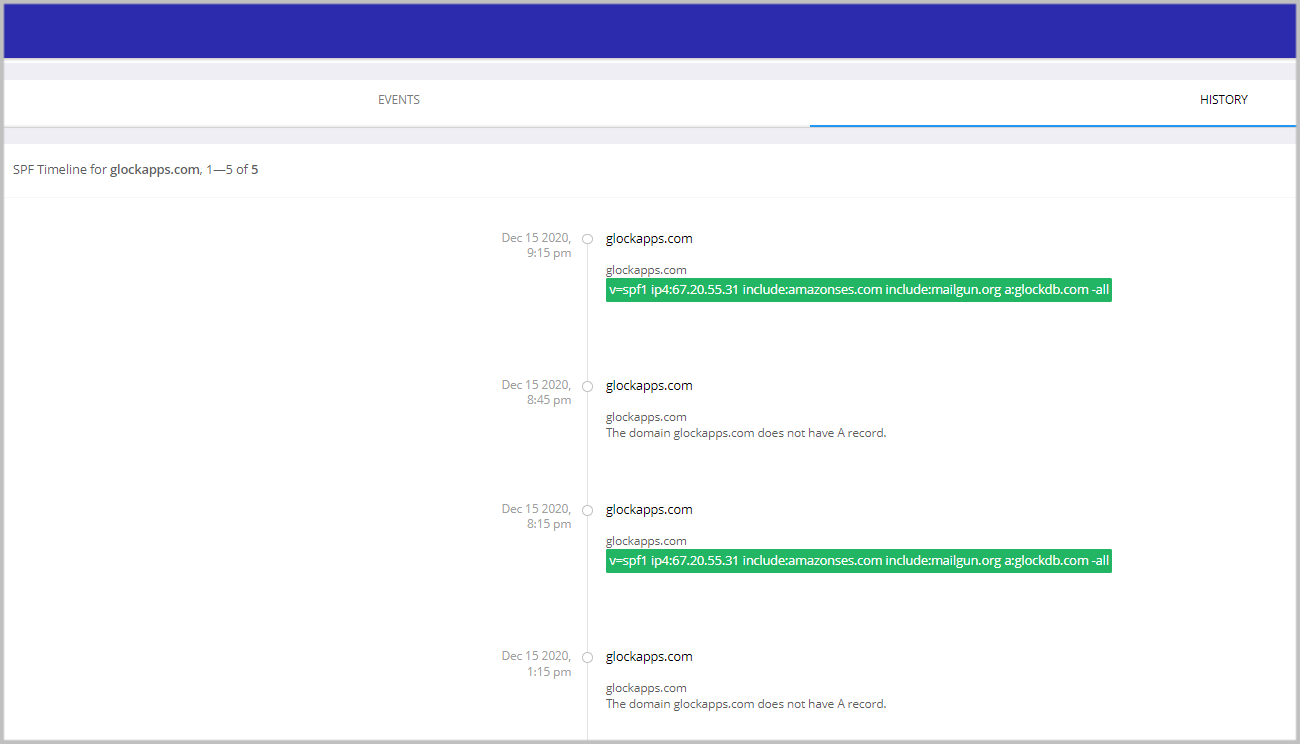Click the glockapps.com title of the 8:45 pm entry
The height and width of the screenshot is (744, 1300).
tap(649, 386)
